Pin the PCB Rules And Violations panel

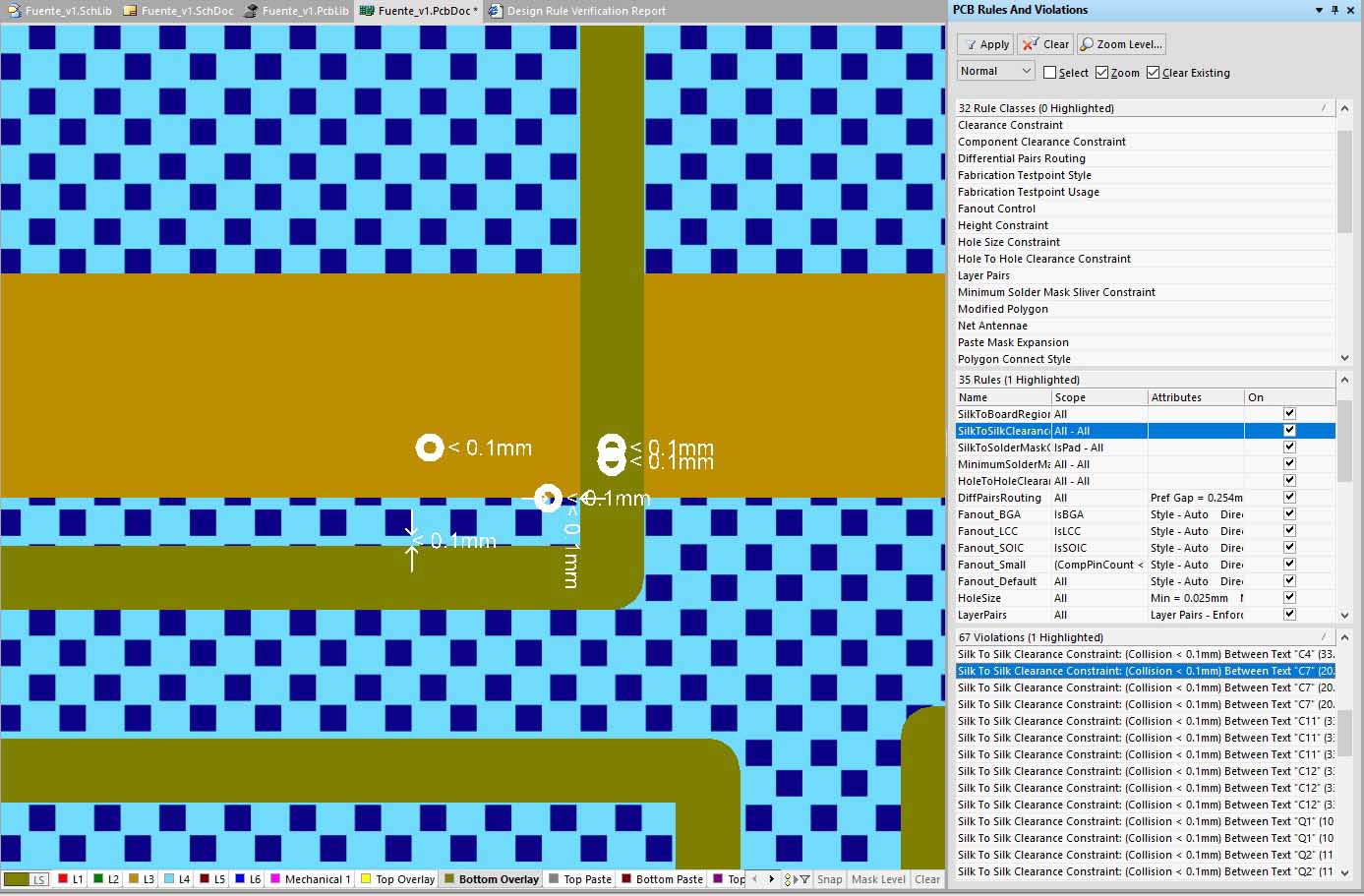(x=1334, y=10)
